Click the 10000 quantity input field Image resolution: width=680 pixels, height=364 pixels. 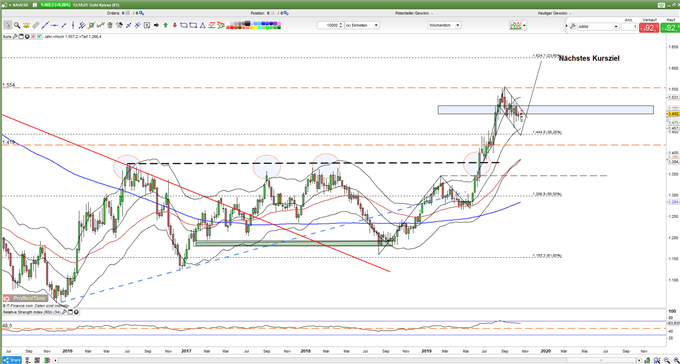pos(328,25)
